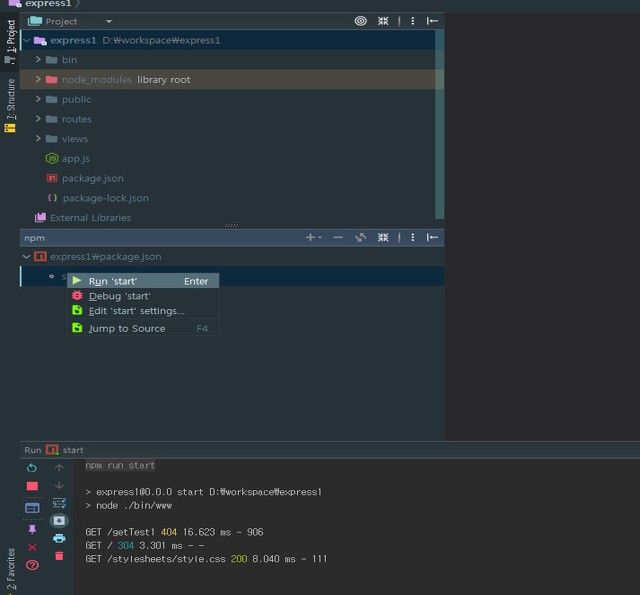Click the up-arrow stack trace icon
The height and width of the screenshot is (595, 640).
pos(59,468)
